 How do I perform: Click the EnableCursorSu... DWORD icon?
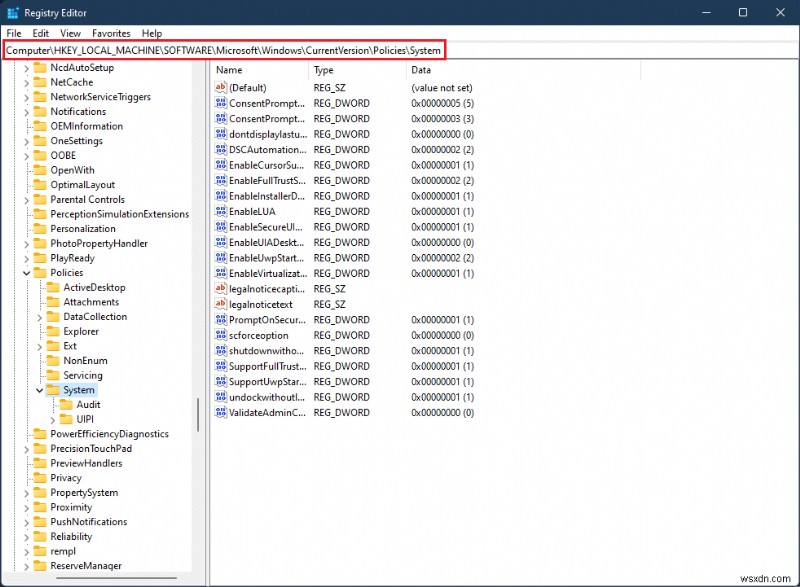[x=220, y=165]
